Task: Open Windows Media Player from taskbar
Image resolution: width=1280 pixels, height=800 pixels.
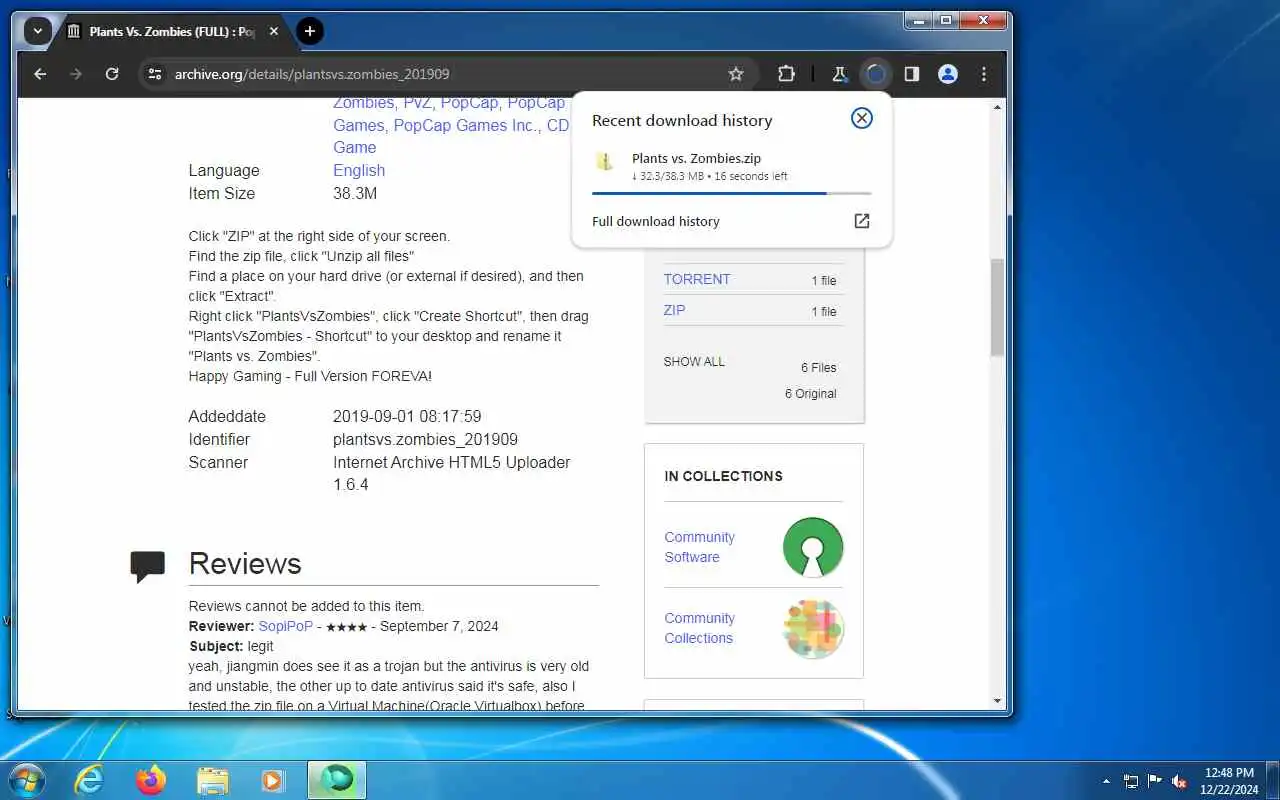Action: pyautogui.click(x=273, y=780)
